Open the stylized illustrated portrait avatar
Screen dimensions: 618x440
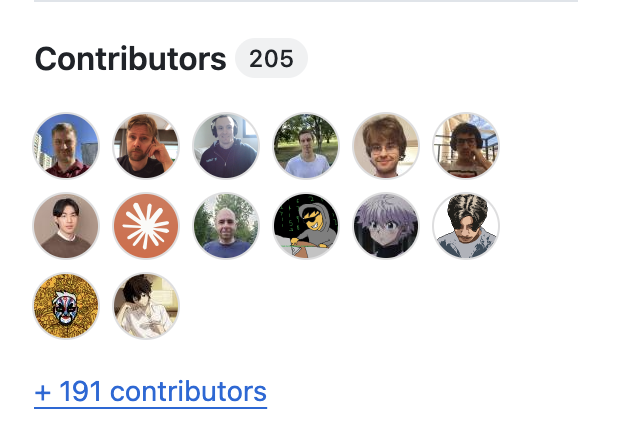coord(466,226)
